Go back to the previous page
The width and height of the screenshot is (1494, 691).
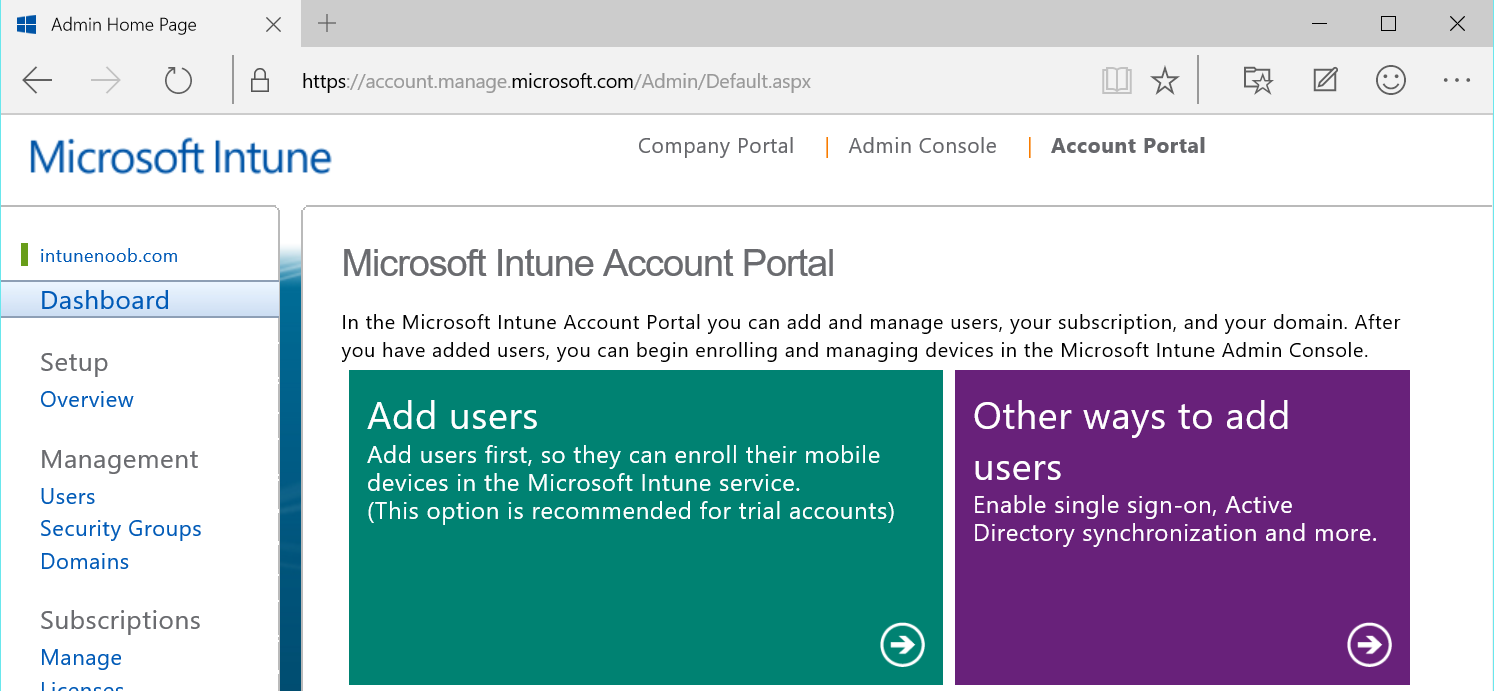tap(37, 81)
